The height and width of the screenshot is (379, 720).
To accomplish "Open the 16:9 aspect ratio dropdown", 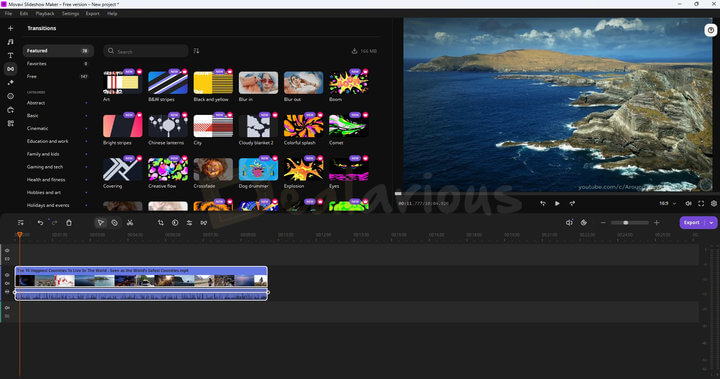I will point(668,204).
